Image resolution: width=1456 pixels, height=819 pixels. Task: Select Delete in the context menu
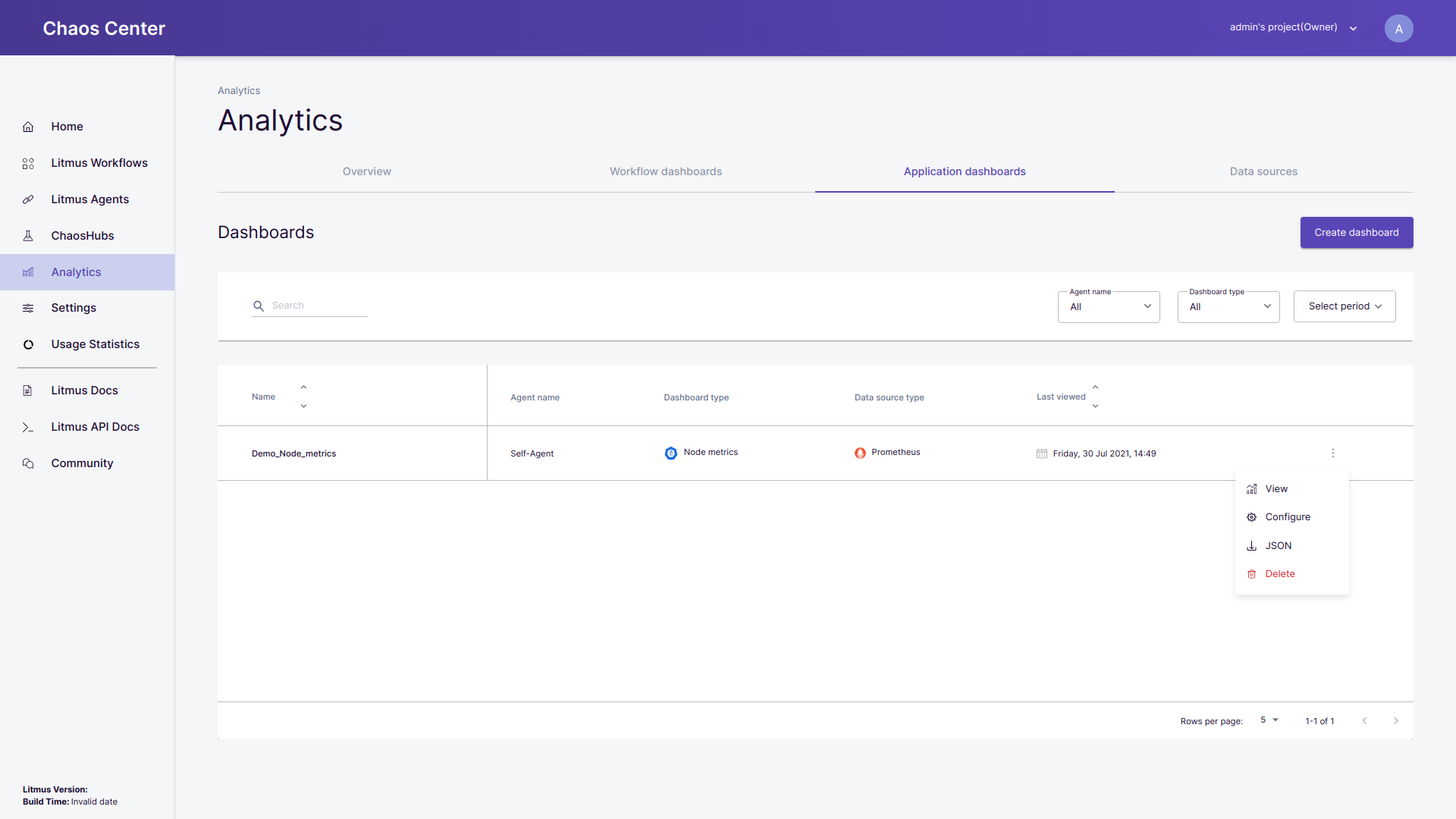[1280, 574]
